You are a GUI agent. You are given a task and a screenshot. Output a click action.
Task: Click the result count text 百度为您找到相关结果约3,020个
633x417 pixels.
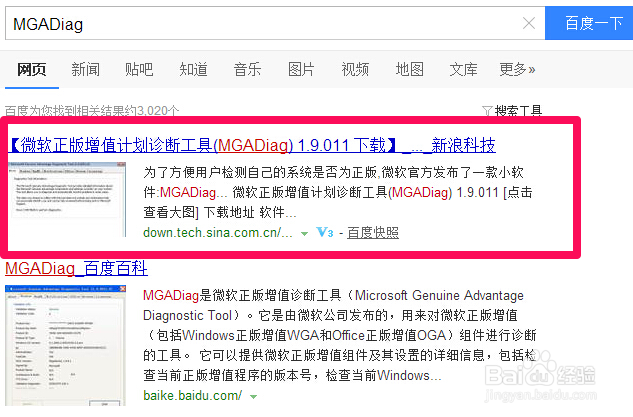coord(92,111)
